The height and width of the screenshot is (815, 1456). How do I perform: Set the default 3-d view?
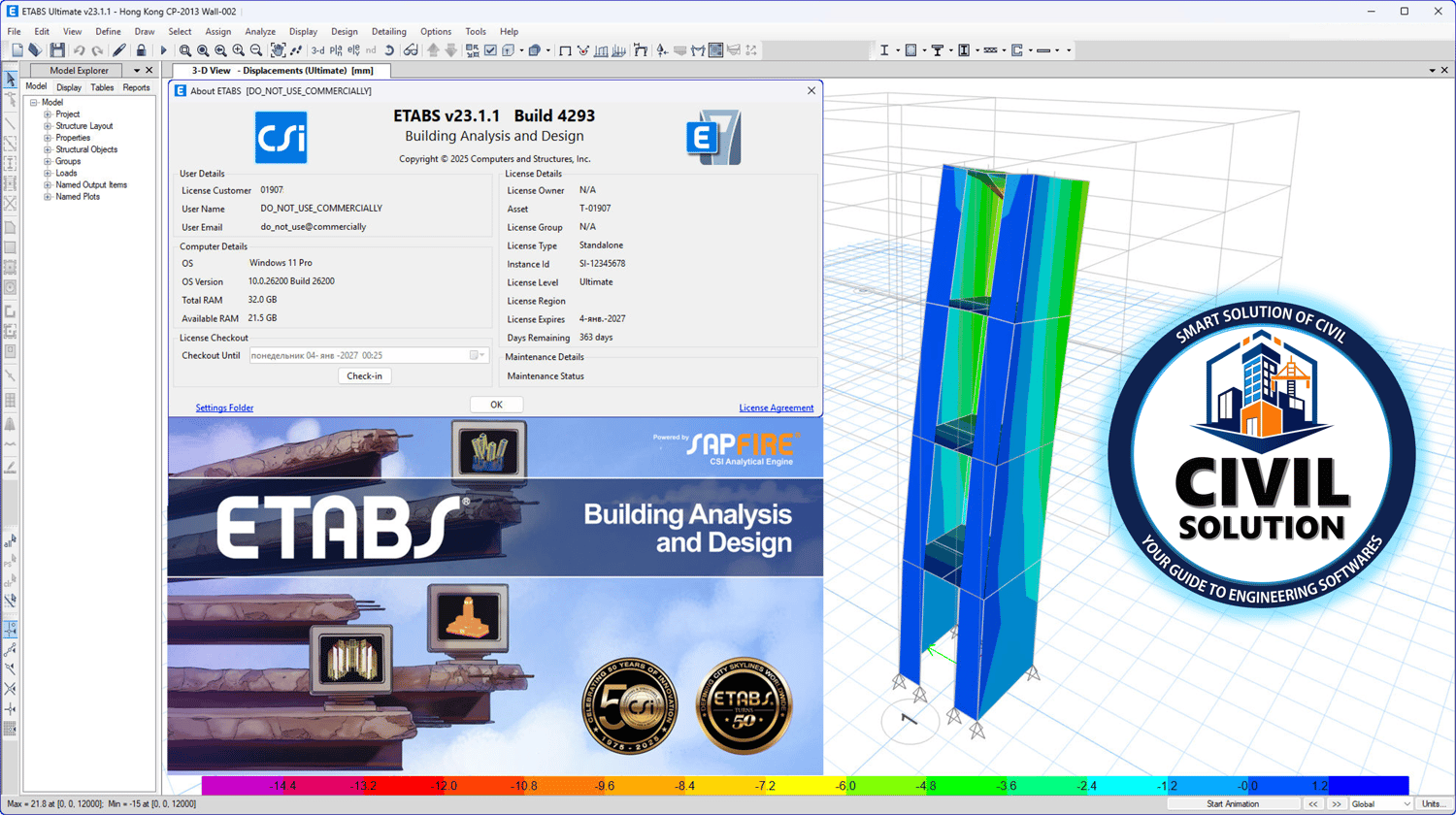click(317, 50)
